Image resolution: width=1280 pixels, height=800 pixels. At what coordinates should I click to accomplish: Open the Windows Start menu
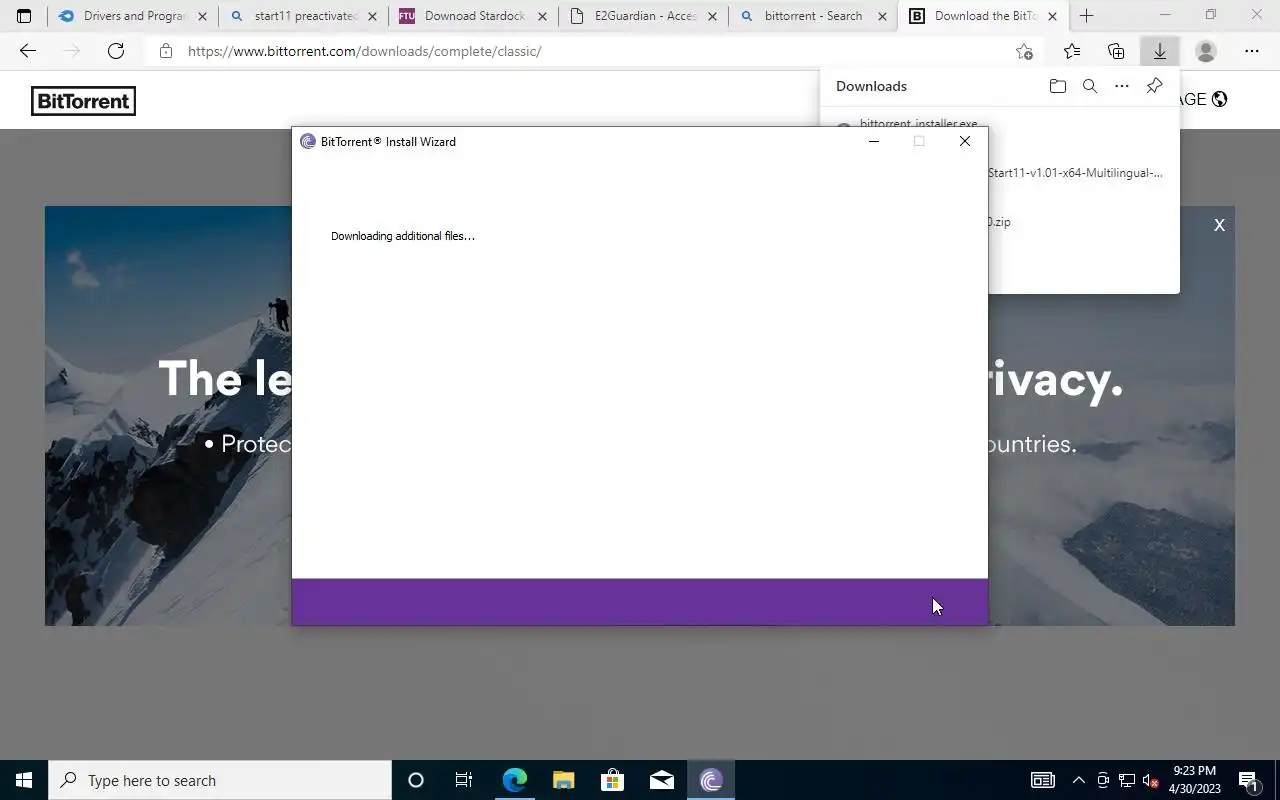[x=24, y=780]
